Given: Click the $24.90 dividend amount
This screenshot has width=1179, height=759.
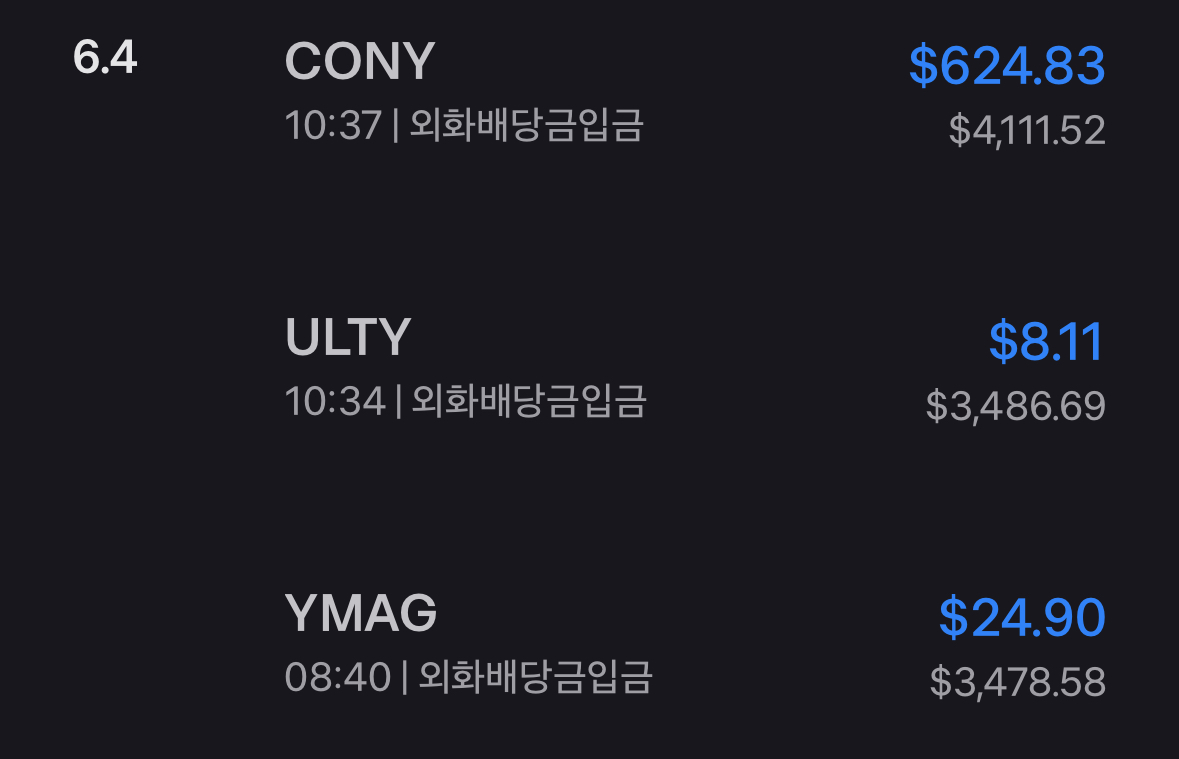Looking at the screenshot, I should click(1021, 617).
